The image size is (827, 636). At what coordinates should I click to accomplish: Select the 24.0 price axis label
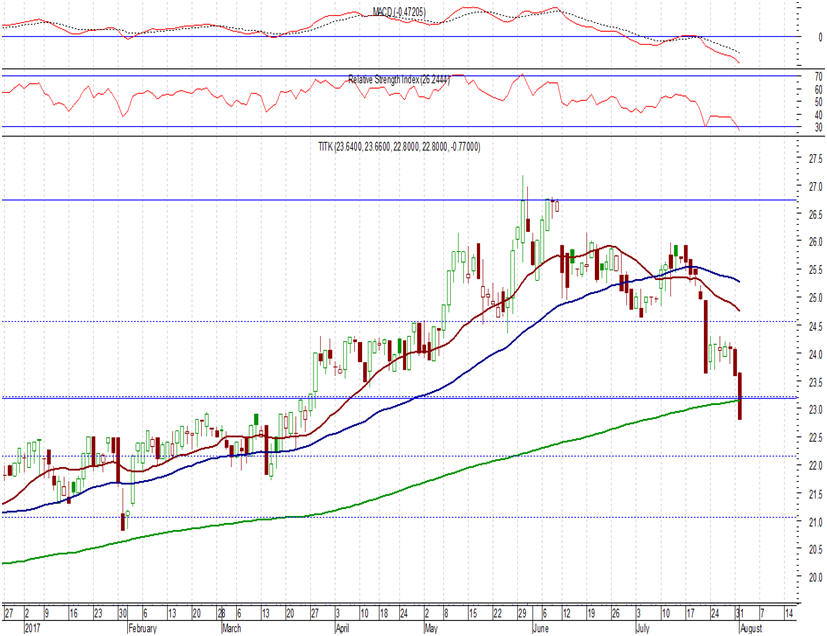click(815, 354)
